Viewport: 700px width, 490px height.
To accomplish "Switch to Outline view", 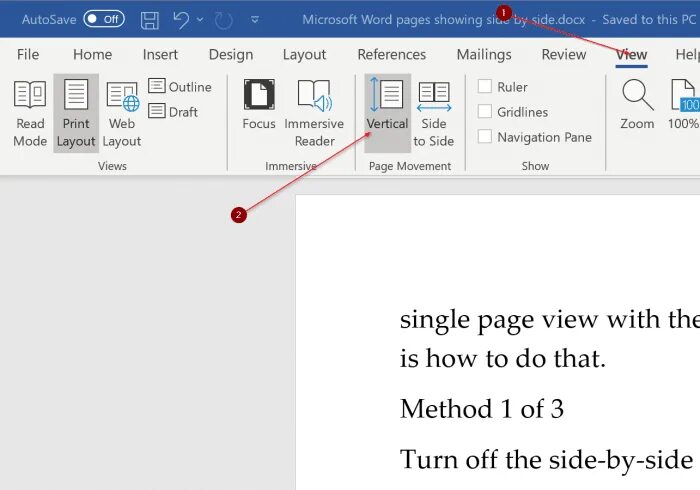I will pos(180,87).
